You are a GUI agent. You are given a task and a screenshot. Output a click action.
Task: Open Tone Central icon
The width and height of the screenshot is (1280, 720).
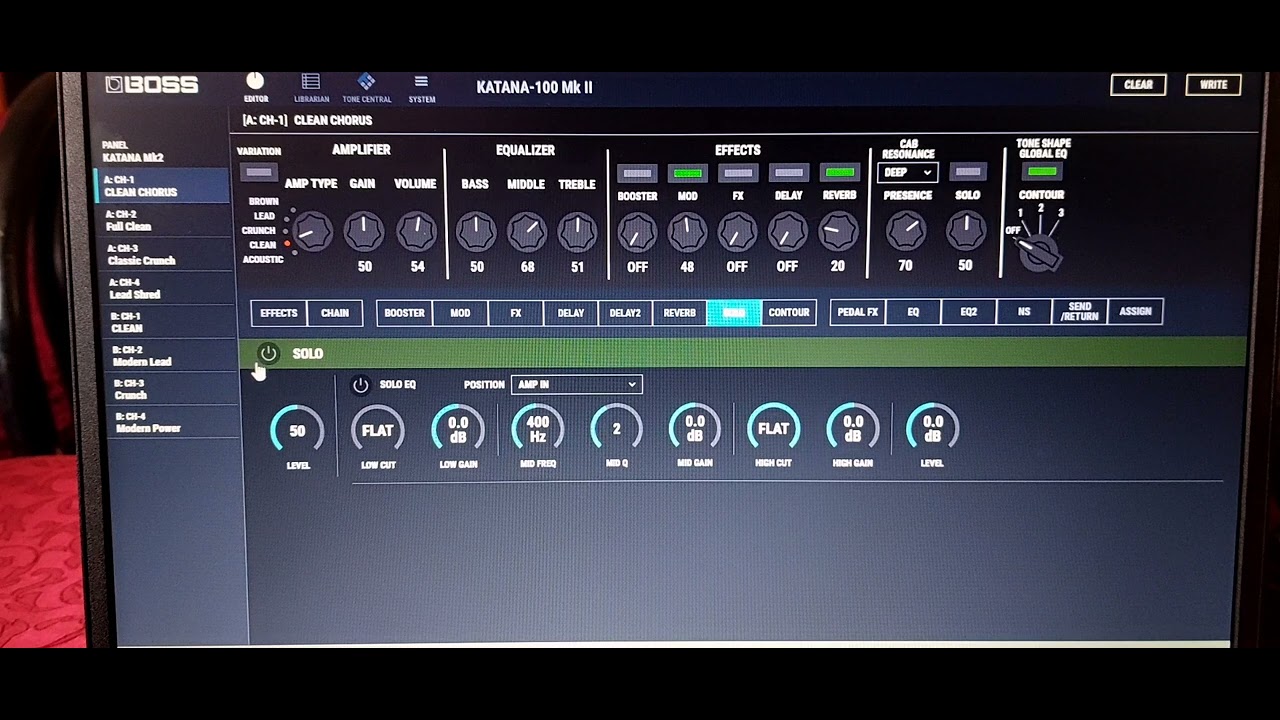click(366, 82)
